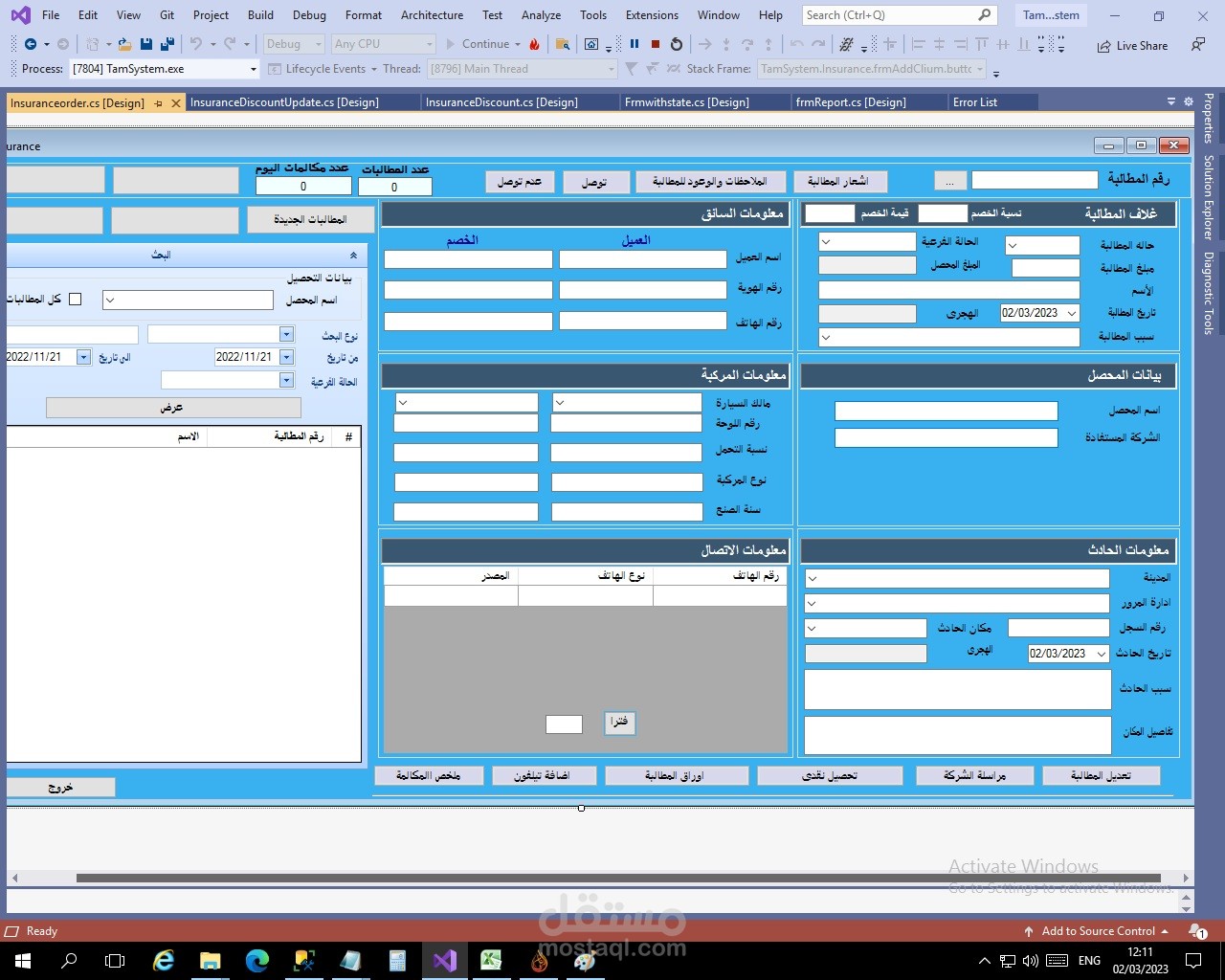1225x980 pixels.
Task: Click the Step Into icon
Action: point(726,44)
